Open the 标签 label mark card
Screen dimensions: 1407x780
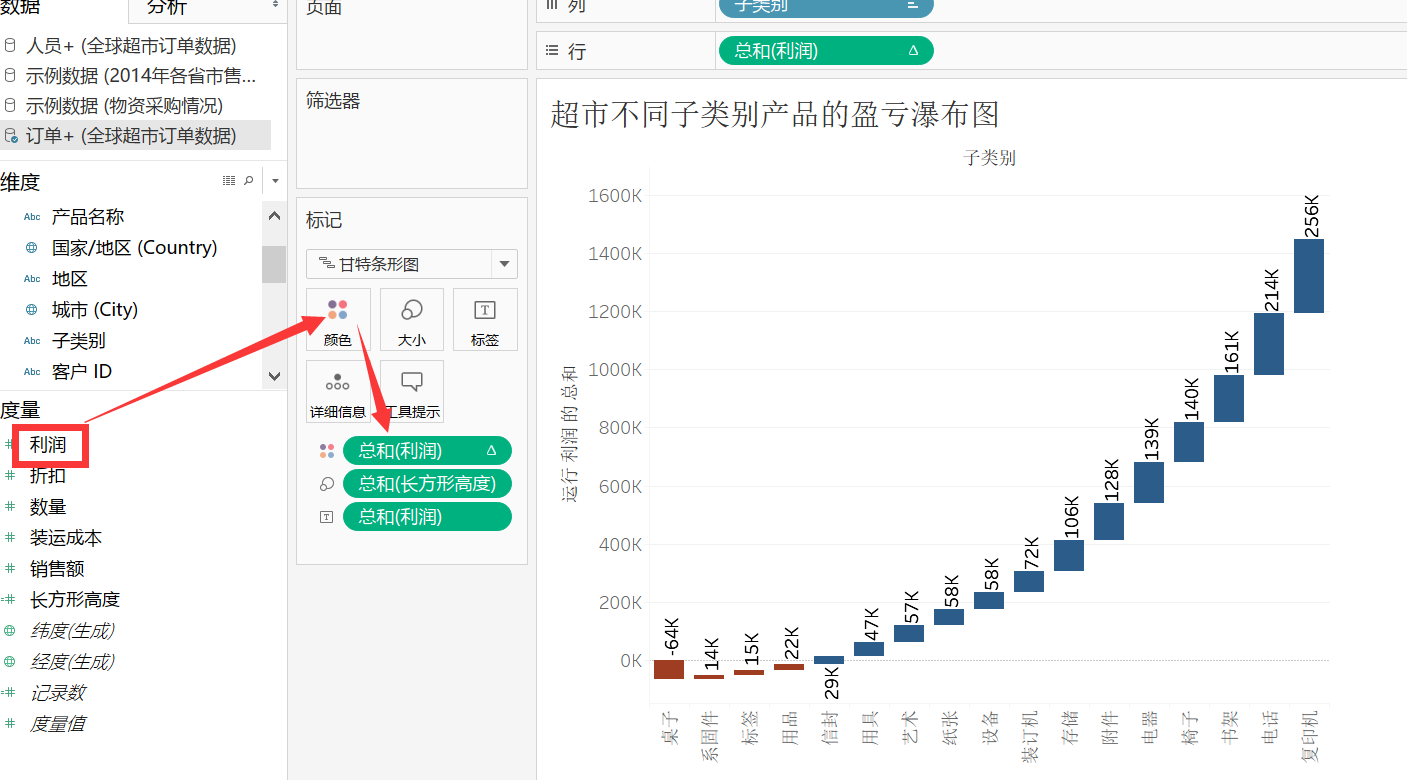click(x=485, y=320)
